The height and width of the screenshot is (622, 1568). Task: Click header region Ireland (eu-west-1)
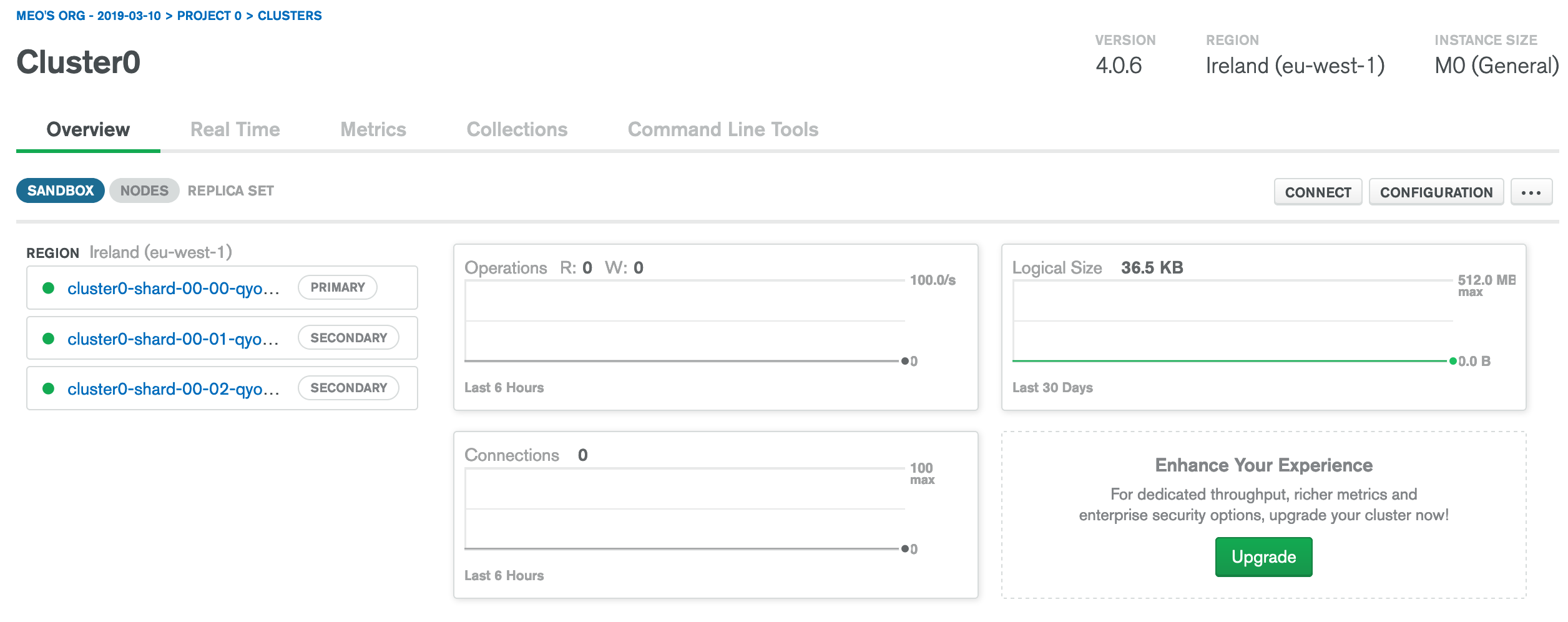point(1295,66)
